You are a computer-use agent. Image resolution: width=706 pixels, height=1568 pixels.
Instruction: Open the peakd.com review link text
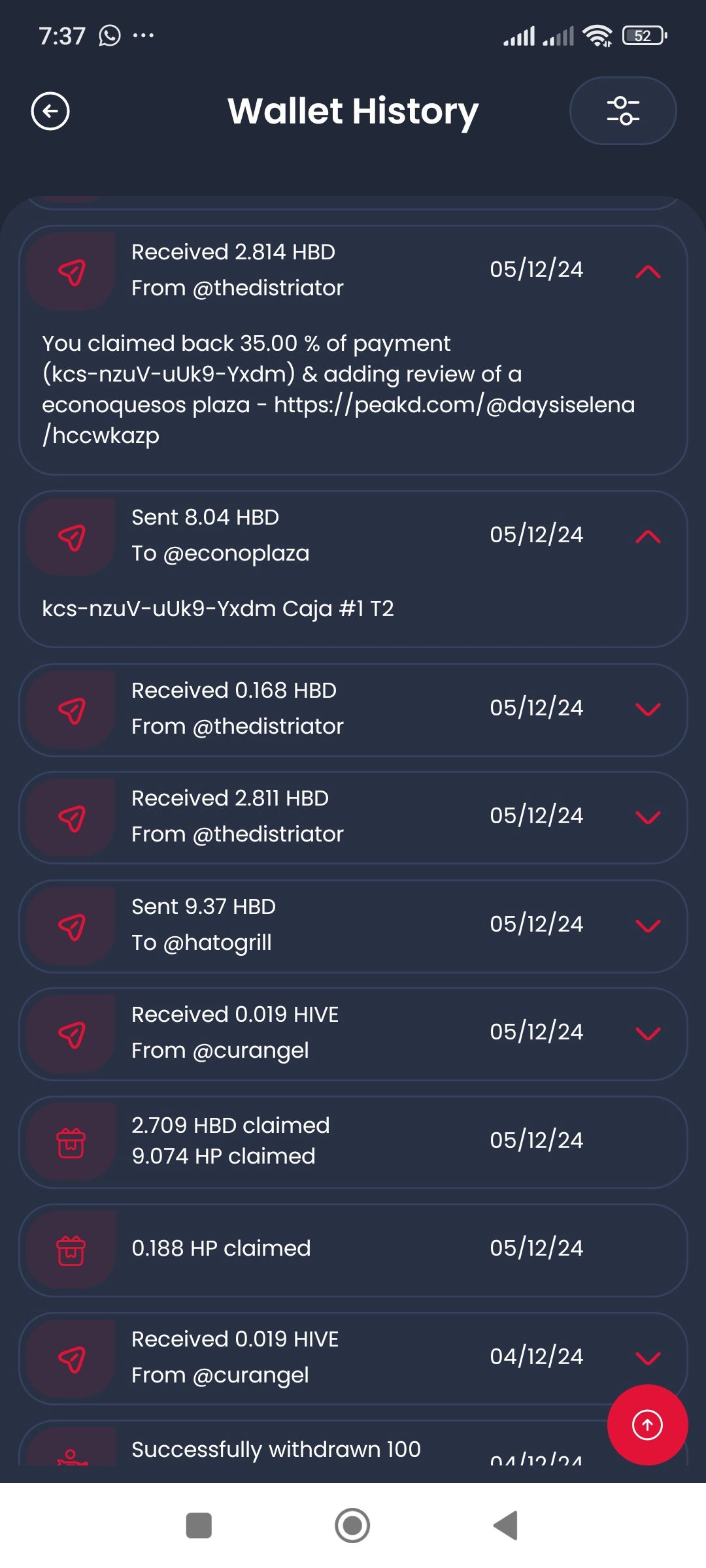pos(339,419)
